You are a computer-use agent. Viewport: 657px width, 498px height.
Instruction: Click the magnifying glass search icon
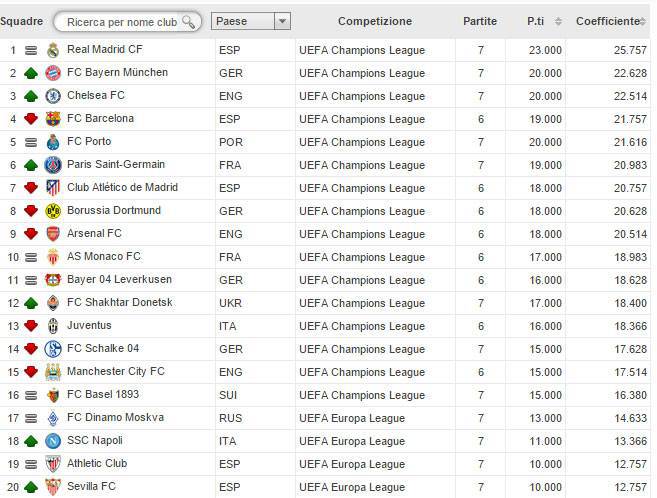coord(189,22)
